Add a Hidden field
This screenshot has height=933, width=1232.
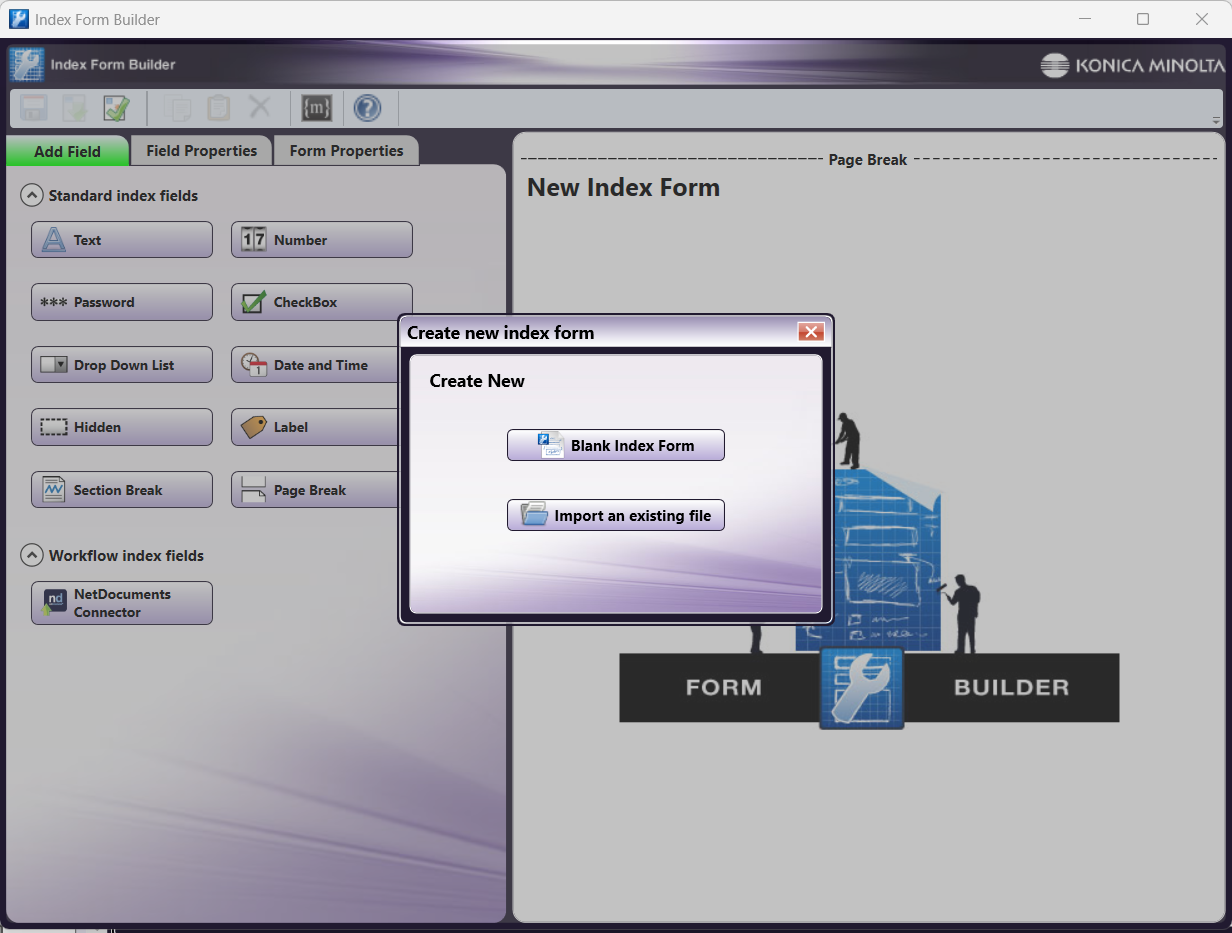point(122,427)
